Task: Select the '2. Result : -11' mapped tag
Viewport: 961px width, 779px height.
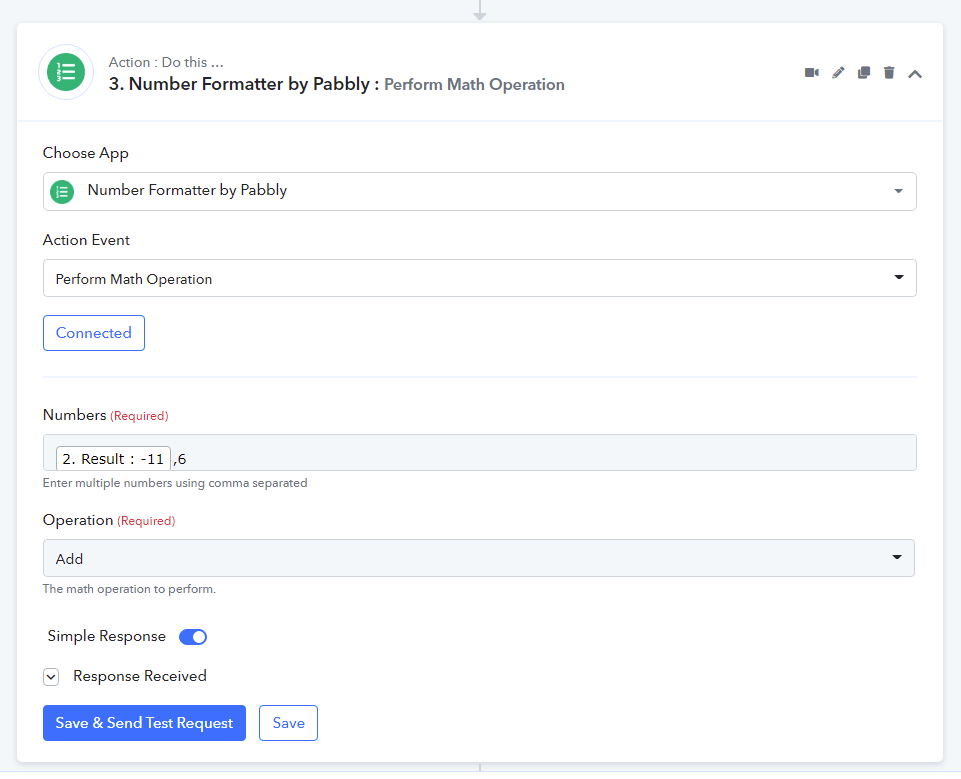Action: pos(113,458)
